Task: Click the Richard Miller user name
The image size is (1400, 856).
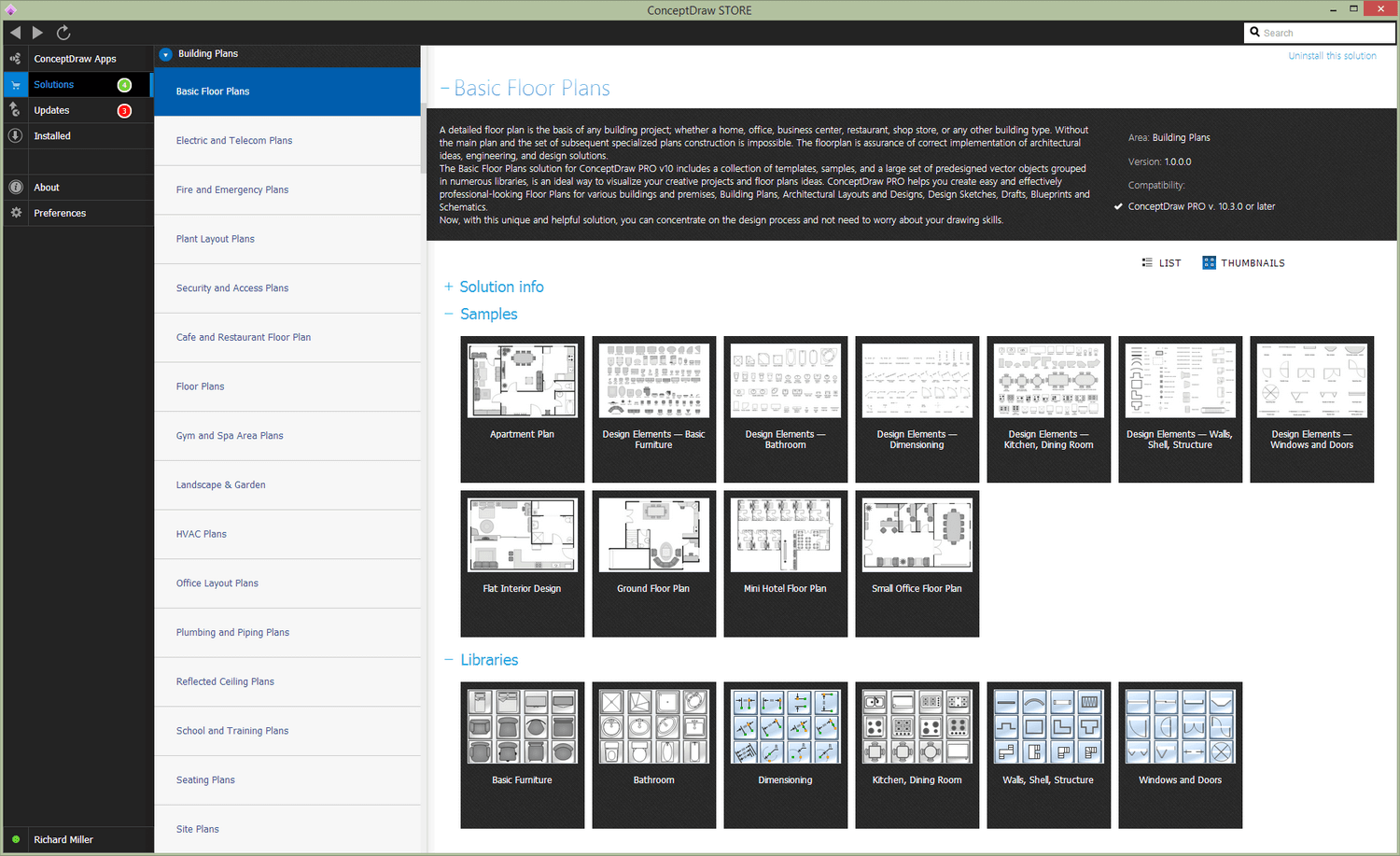Action: [x=63, y=840]
